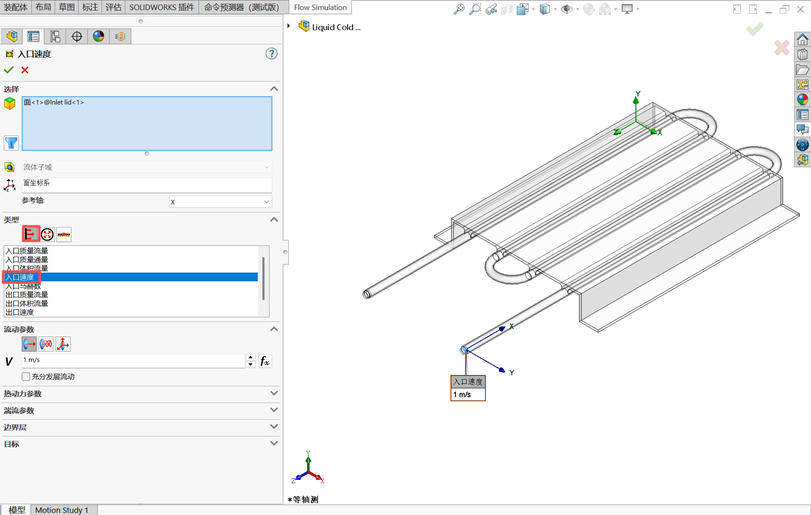This screenshot has width=811, height=515.
Task: Open the ConfigurationManager tab icon
Action: pyautogui.click(x=55, y=36)
